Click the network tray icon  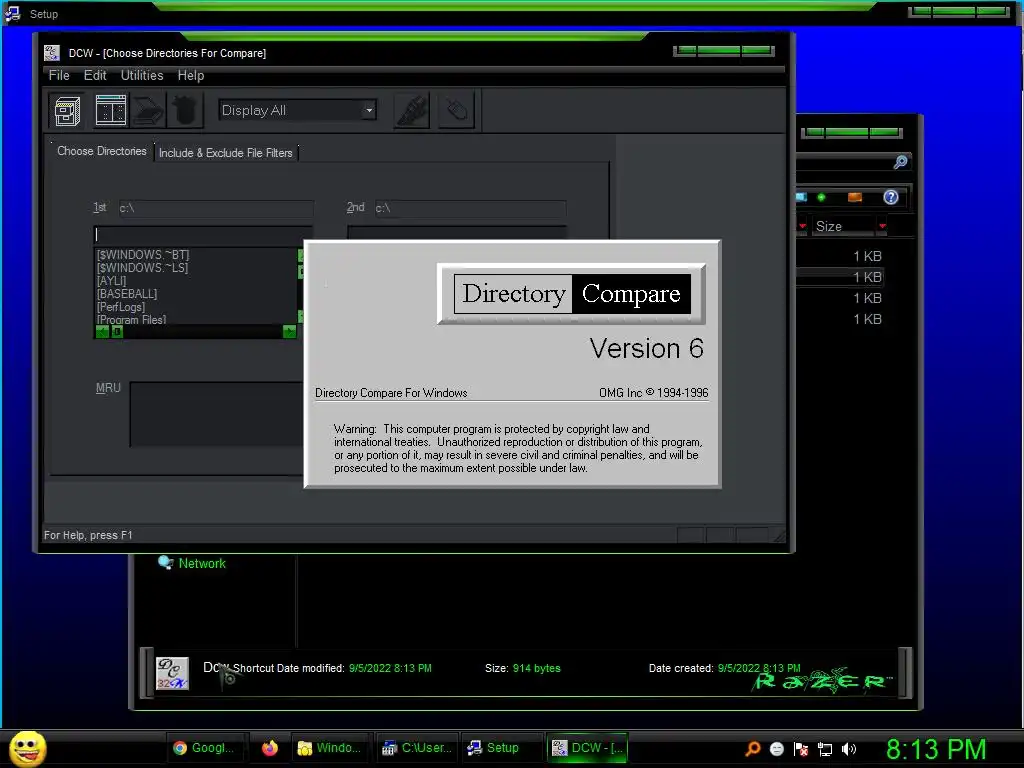tap(825, 749)
